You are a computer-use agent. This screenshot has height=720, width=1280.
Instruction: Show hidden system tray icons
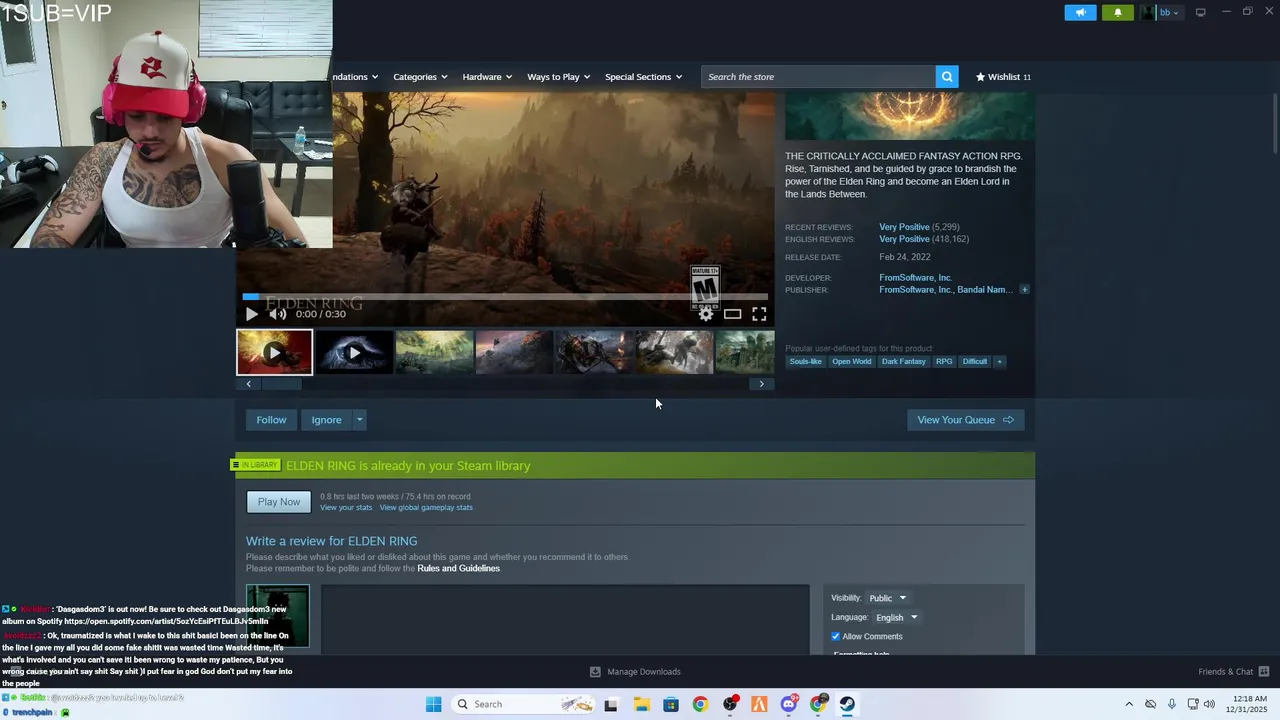[1129, 704]
